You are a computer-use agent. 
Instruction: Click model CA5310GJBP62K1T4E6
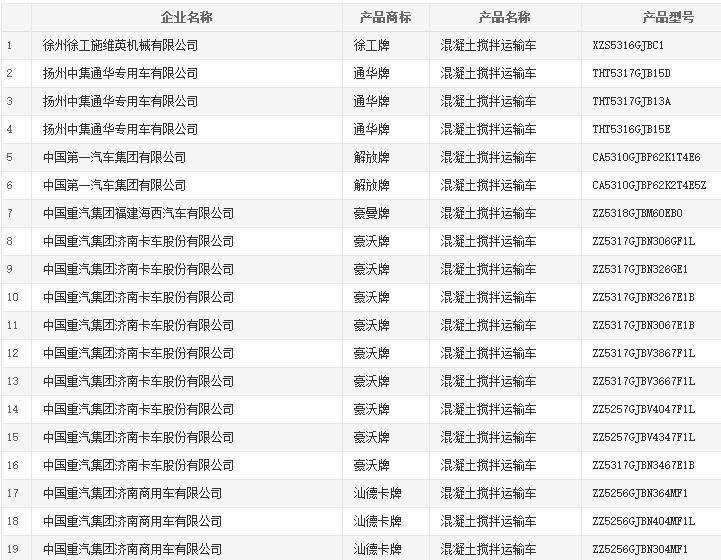pyautogui.click(x=647, y=157)
